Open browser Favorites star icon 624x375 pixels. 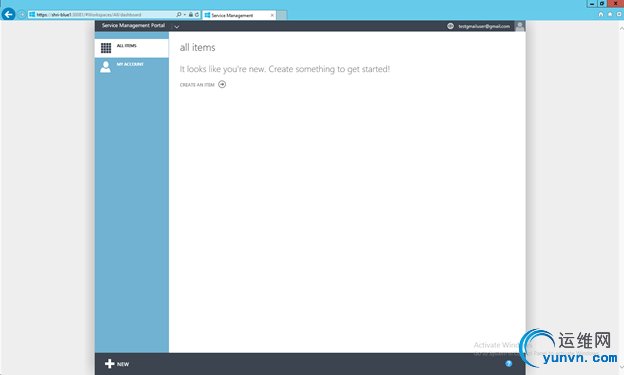[610, 14]
